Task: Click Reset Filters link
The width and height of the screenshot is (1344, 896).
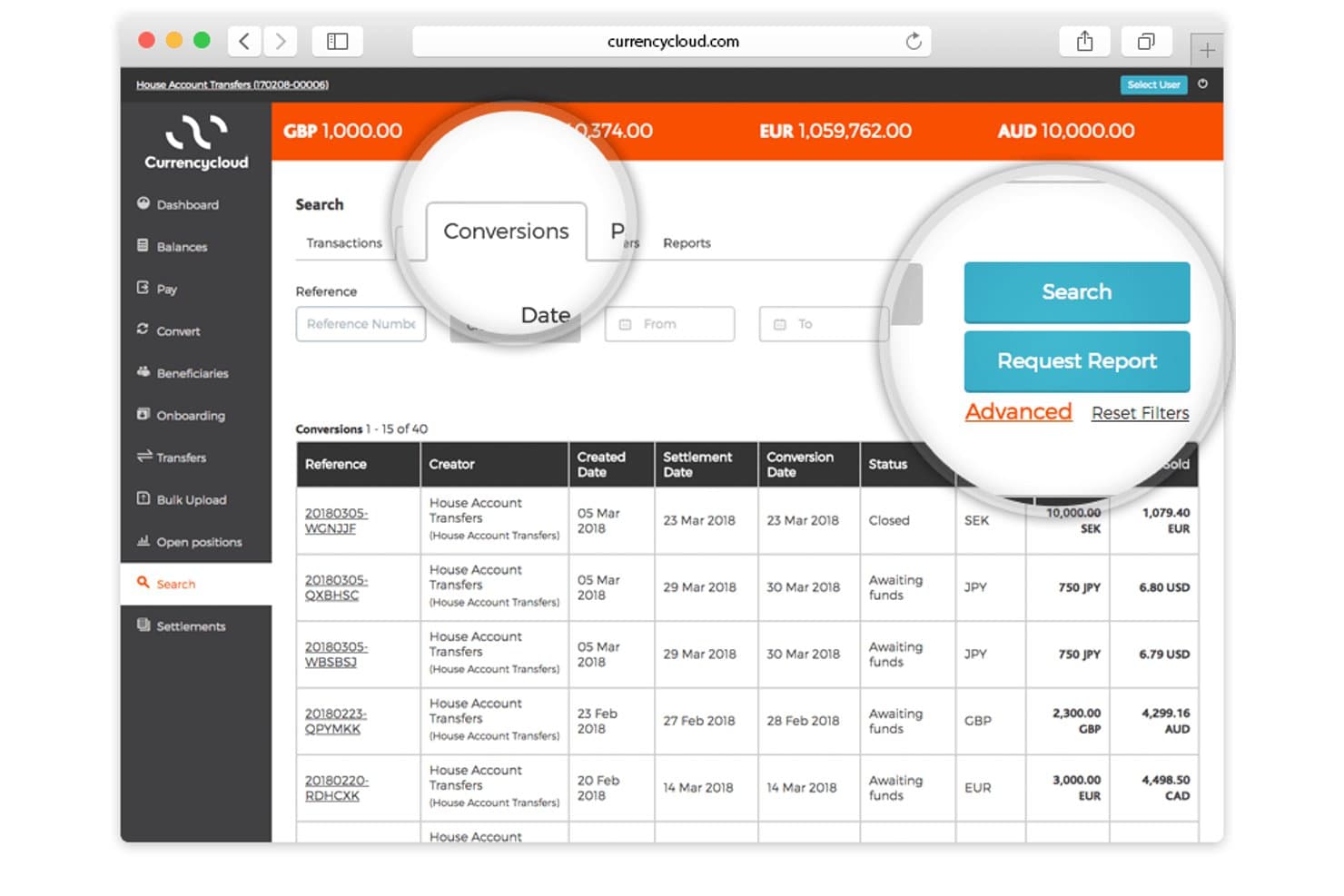Action: pos(1140,413)
